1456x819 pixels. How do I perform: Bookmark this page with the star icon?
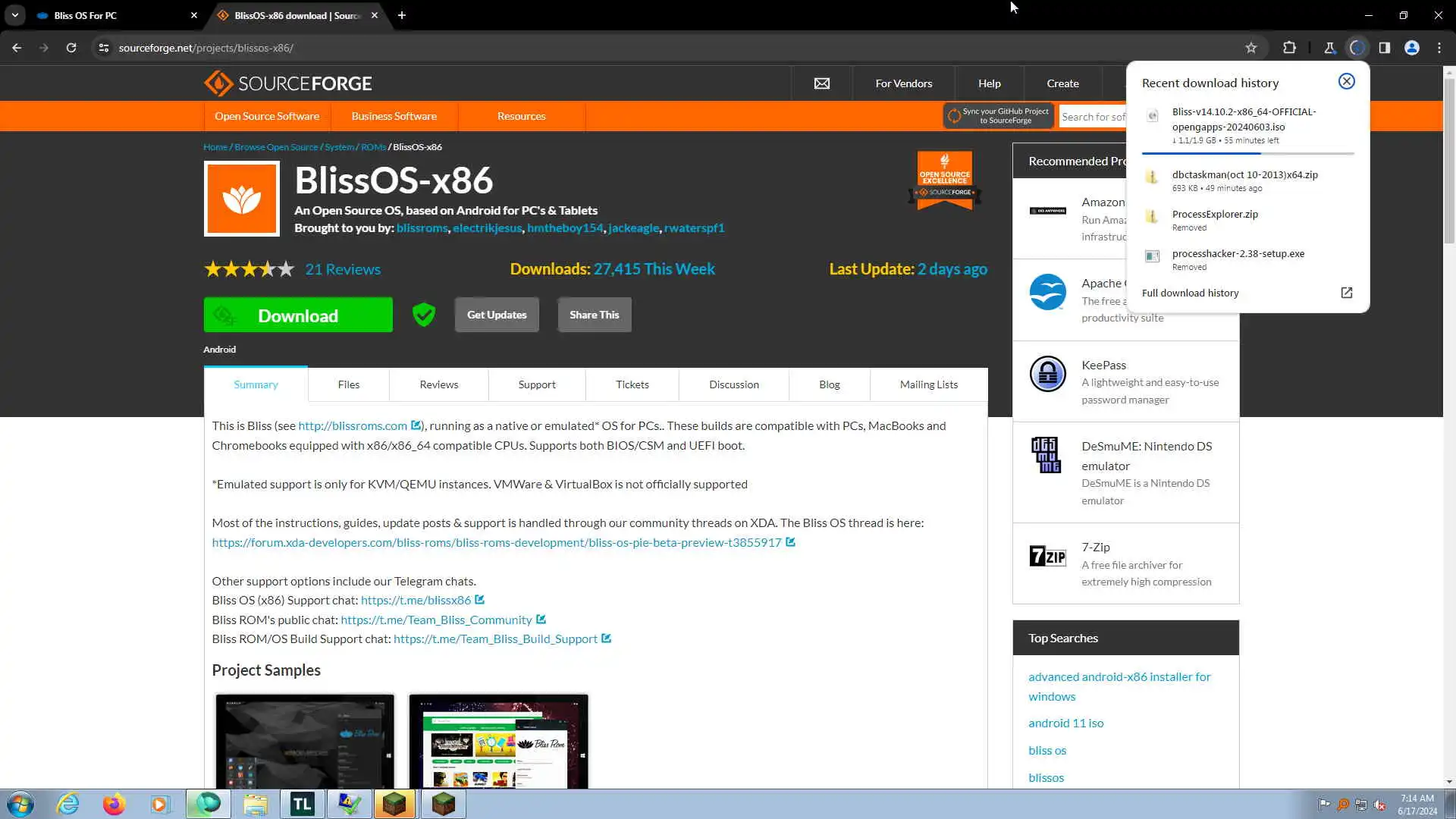[x=1251, y=48]
